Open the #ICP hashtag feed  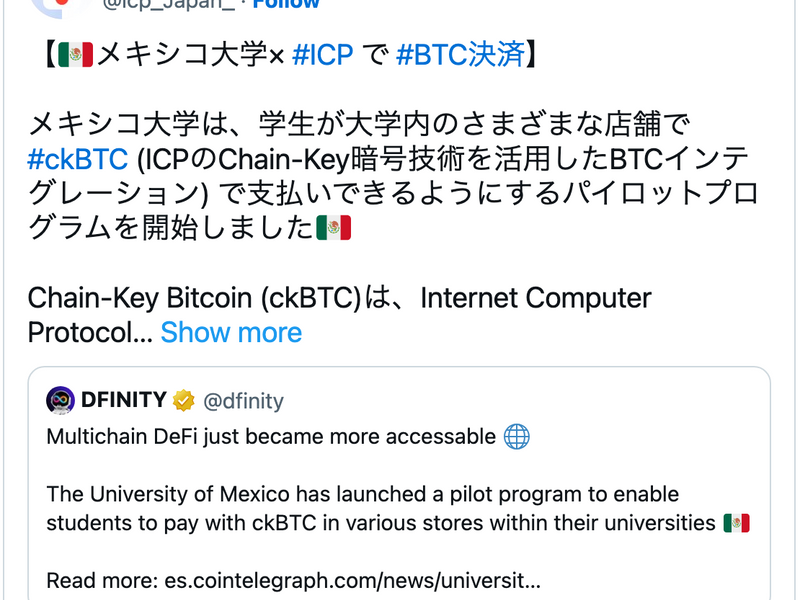pos(320,55)
